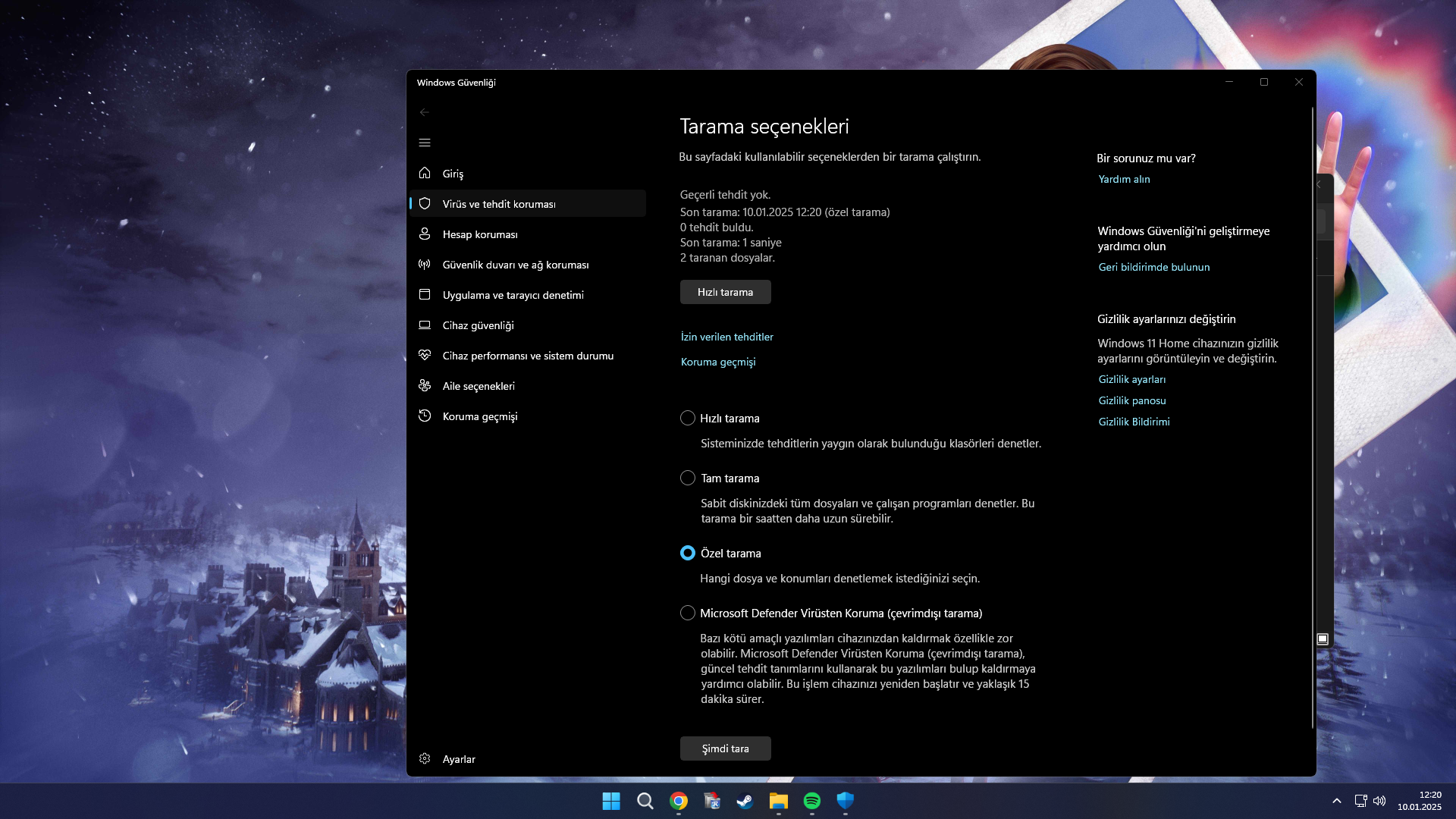Open Spotify from the taskbar
1456x819 pixels.
point(811,801)
